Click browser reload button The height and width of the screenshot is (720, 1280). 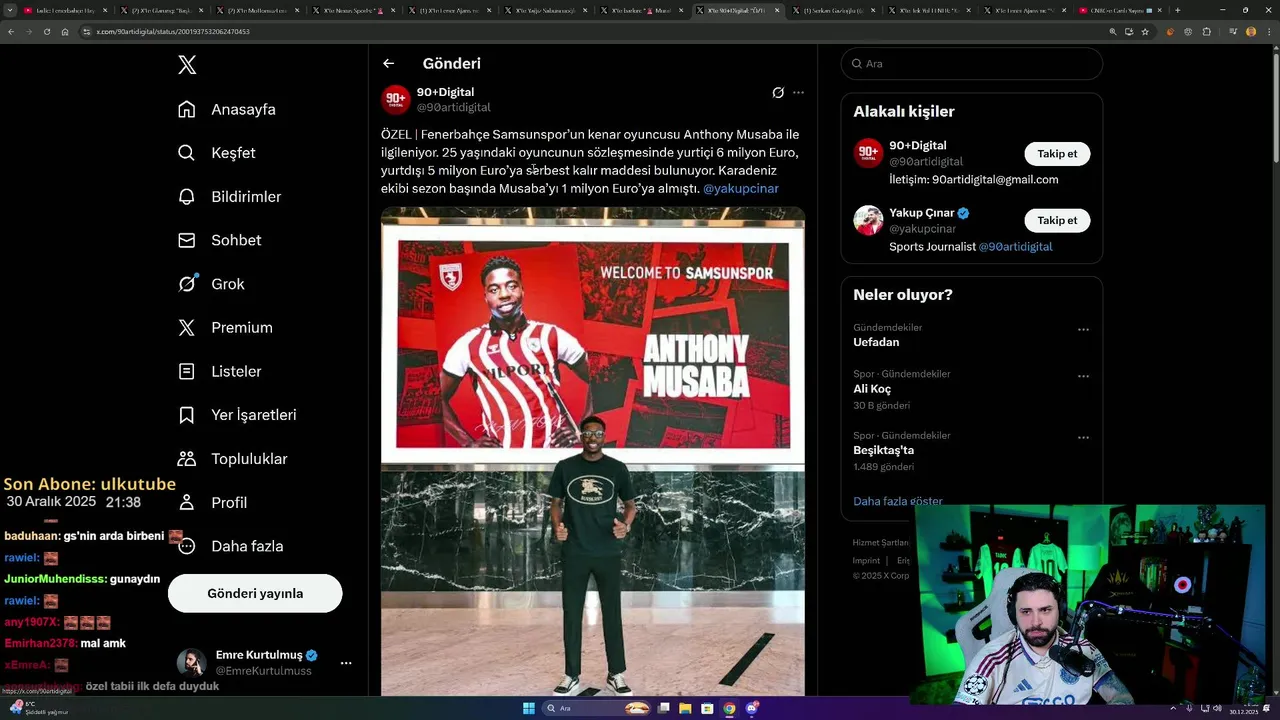click(46, 32)
